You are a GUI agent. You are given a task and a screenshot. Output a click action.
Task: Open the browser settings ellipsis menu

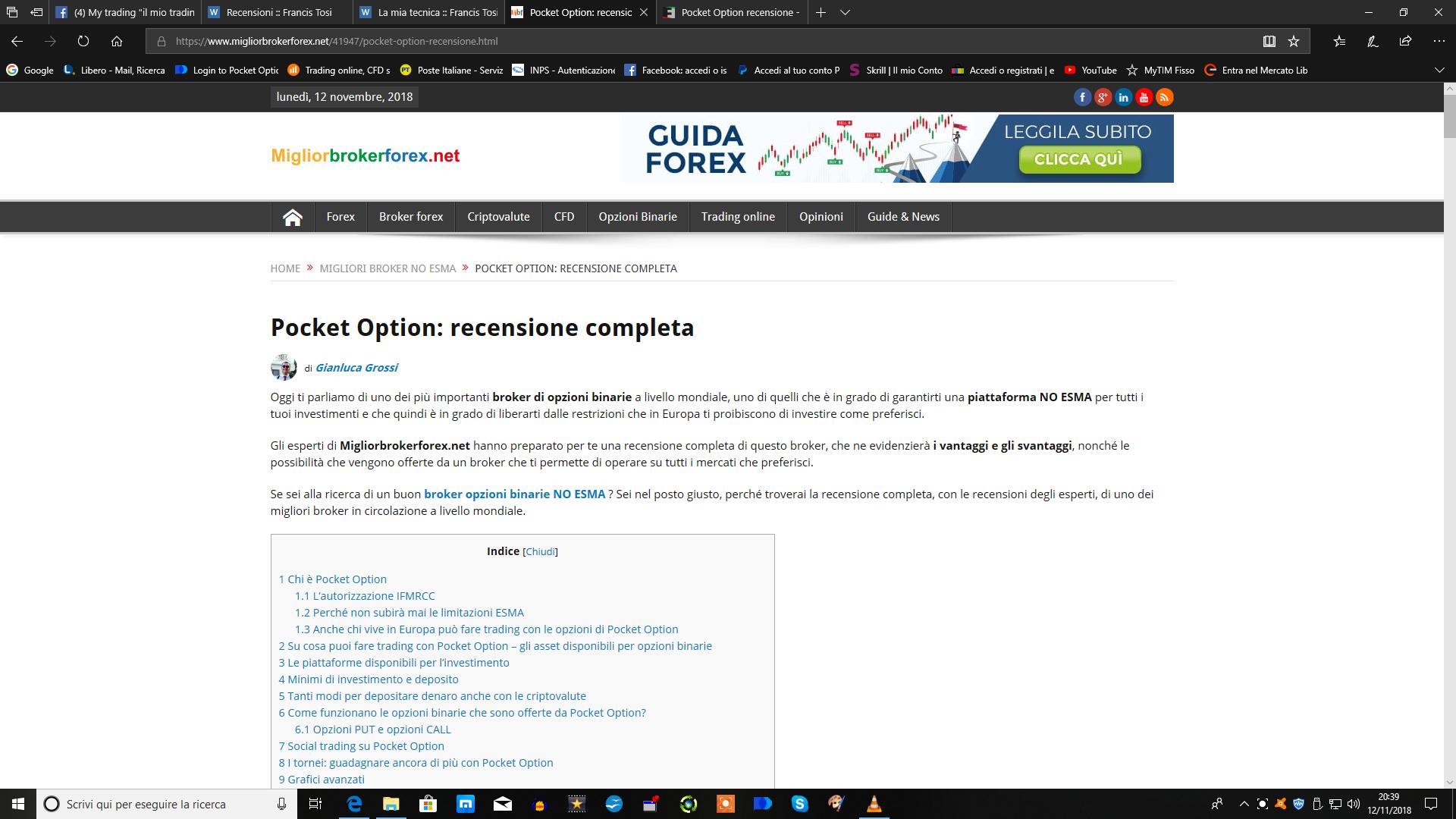1439,41
